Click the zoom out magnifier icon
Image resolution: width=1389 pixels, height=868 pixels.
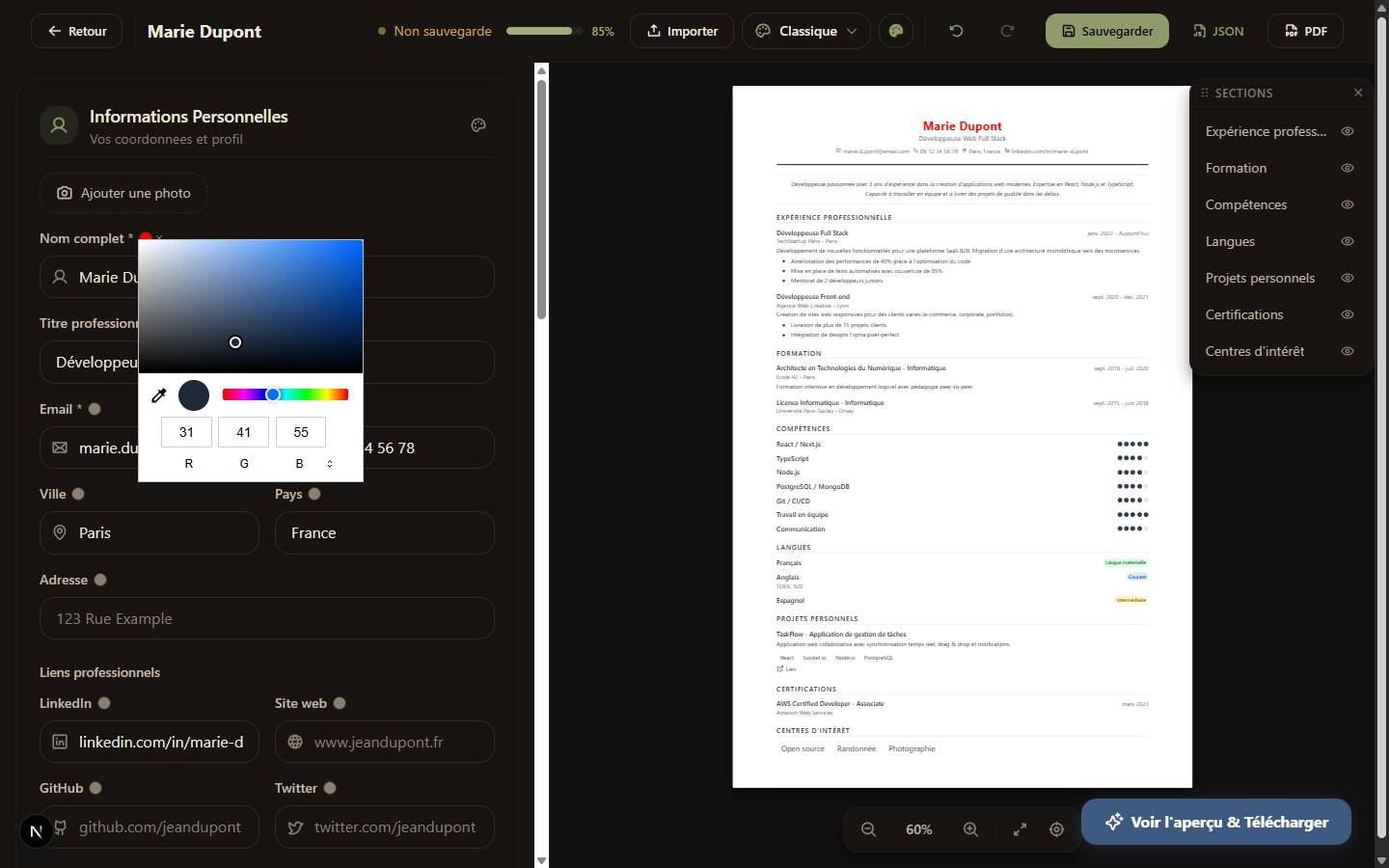tap(868, 829)
